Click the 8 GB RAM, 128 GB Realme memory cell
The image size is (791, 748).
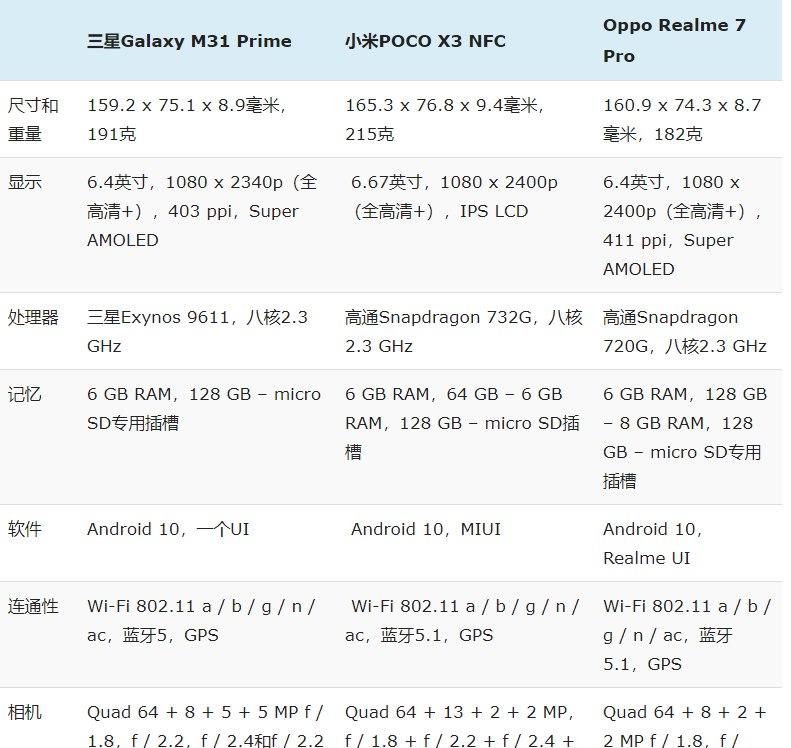pyautogui.click(x=685, y=437)
